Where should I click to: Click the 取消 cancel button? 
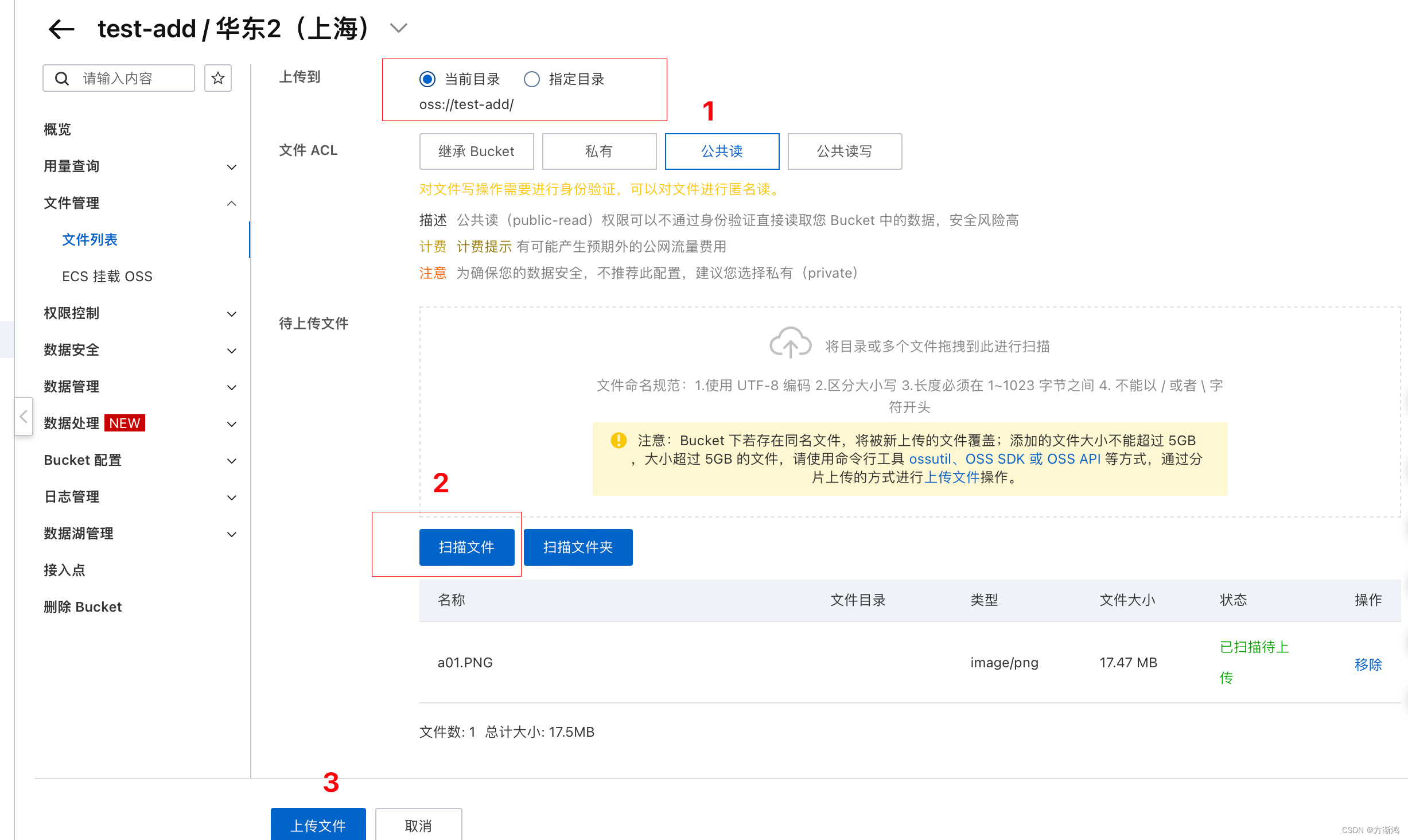(x=418, y=825)
